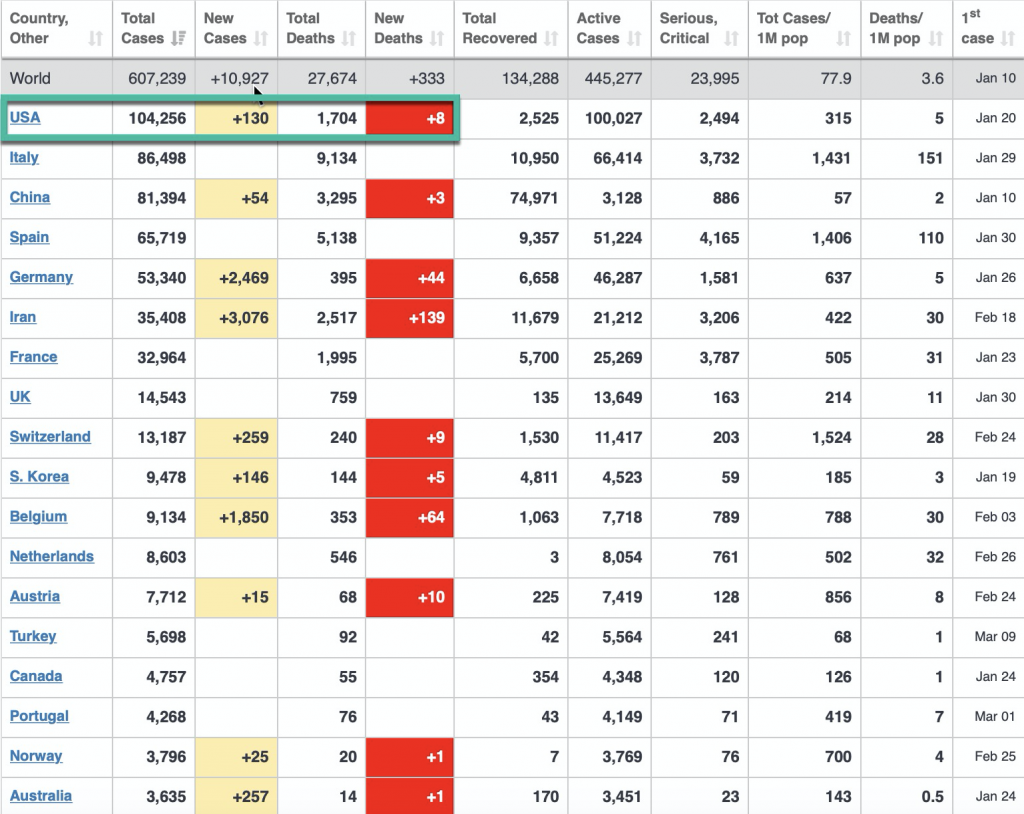Click the sort arrows in Country, Other header
1024x814 pixels.
(x=95, y=39)
